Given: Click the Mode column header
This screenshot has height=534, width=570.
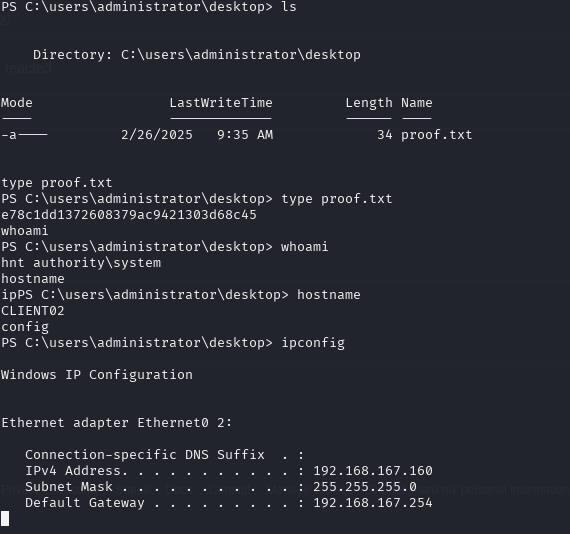Looking at the screenshot, I should 17,103.
